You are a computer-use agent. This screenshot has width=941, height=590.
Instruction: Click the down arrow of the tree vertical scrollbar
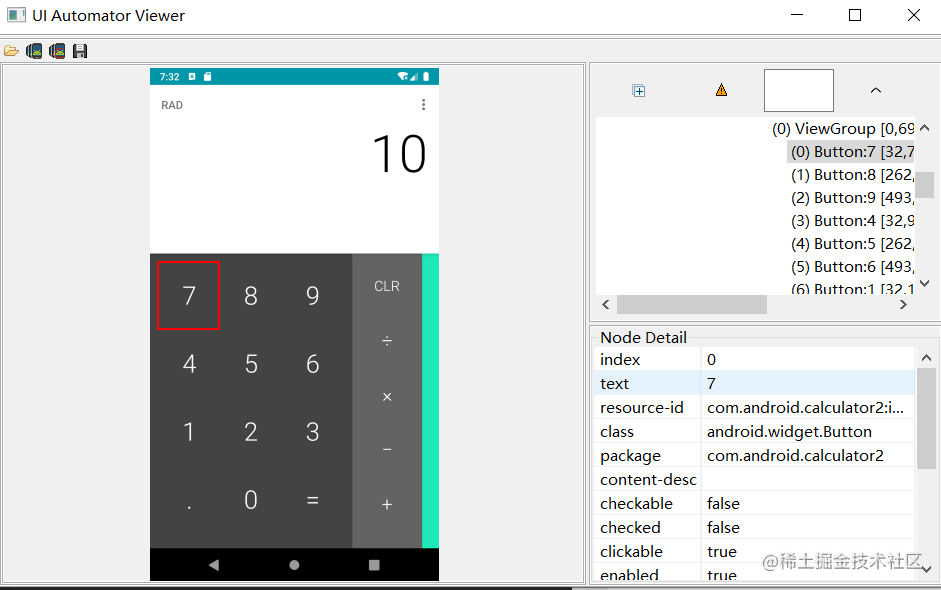925,283
